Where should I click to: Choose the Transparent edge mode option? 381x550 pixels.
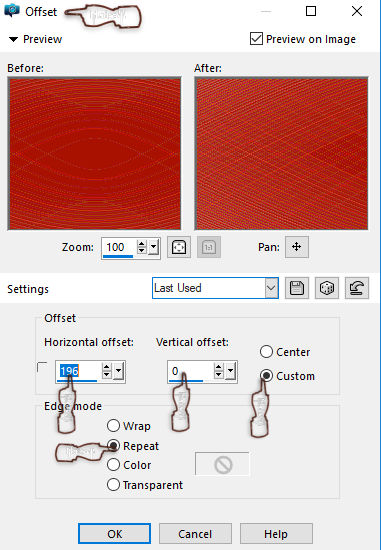[x=113, y=485]
